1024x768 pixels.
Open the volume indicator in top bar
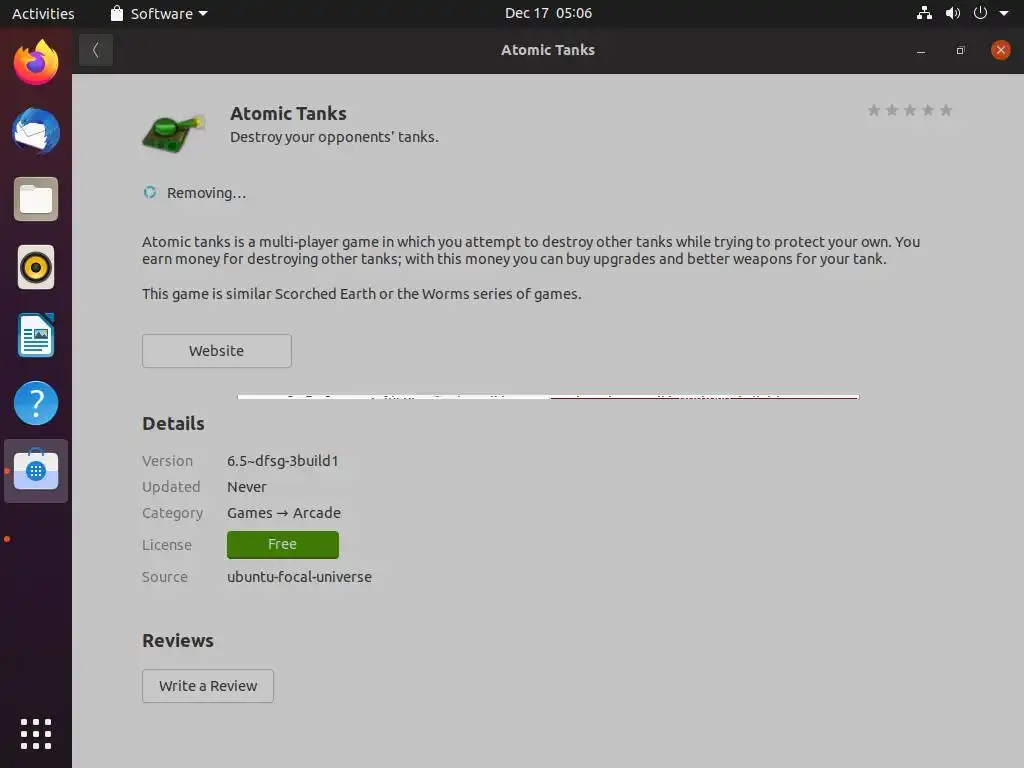[953, 13]
